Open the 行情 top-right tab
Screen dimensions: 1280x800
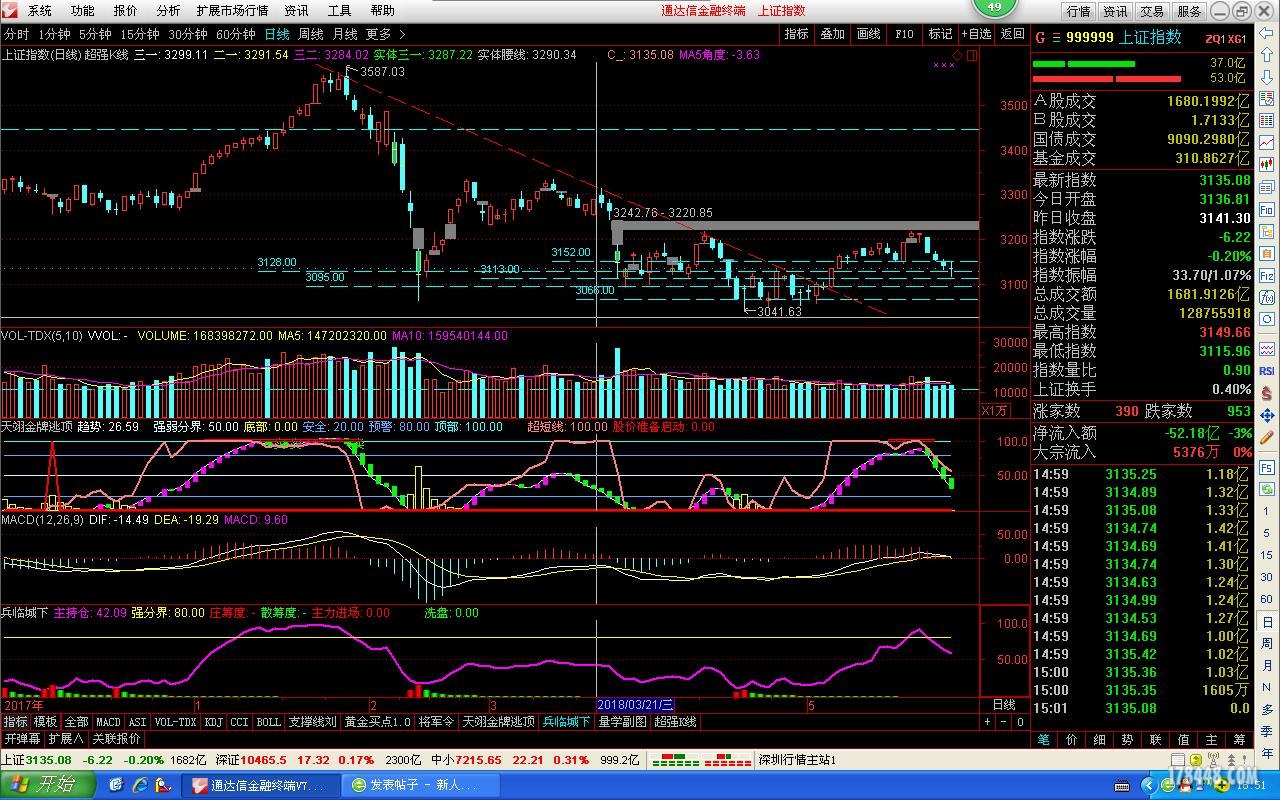click(x=1078, y=11)
